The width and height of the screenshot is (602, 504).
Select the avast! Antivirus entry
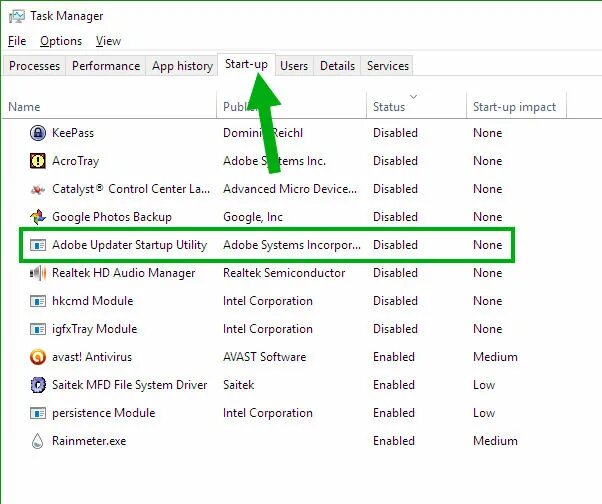pyautogui.click(x=92, y=357)
